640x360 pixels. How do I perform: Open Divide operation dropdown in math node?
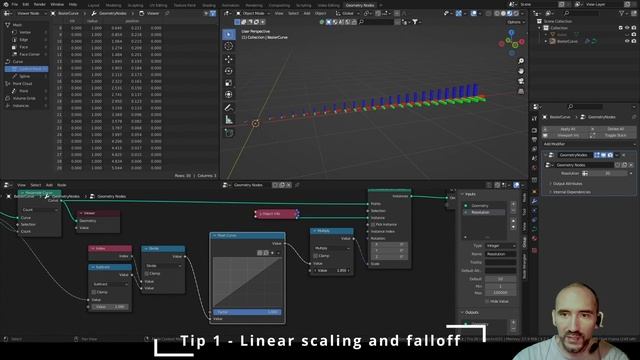coord(163,266)
